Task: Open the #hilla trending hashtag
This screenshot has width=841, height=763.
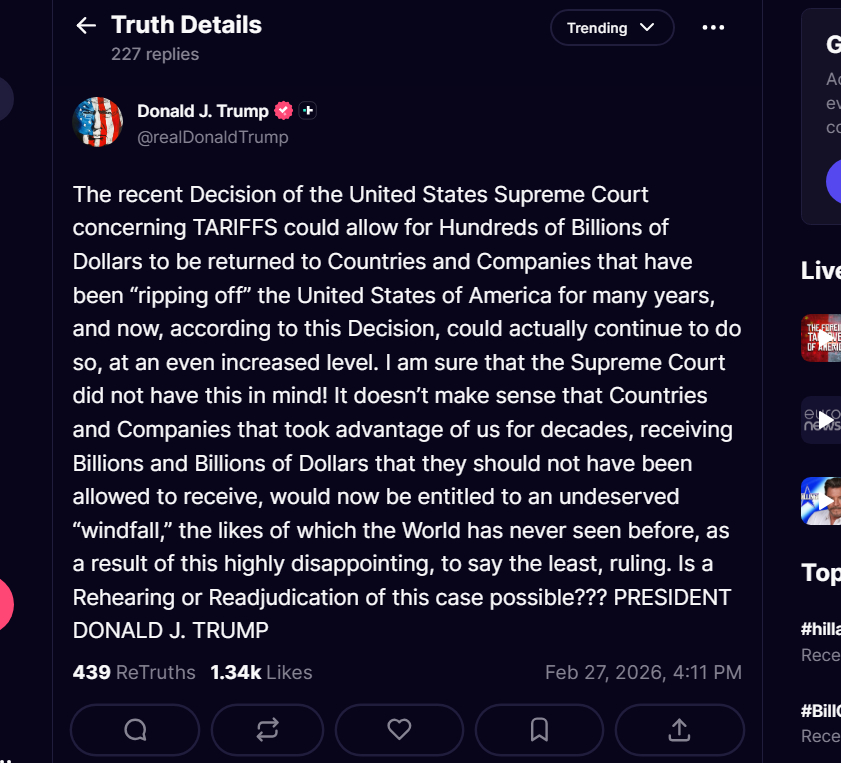Action: 820,629
